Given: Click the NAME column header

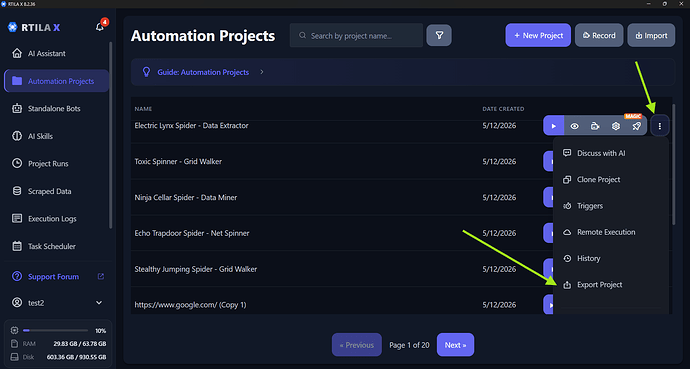Looking at the screenshot, I should click(143, 109).
